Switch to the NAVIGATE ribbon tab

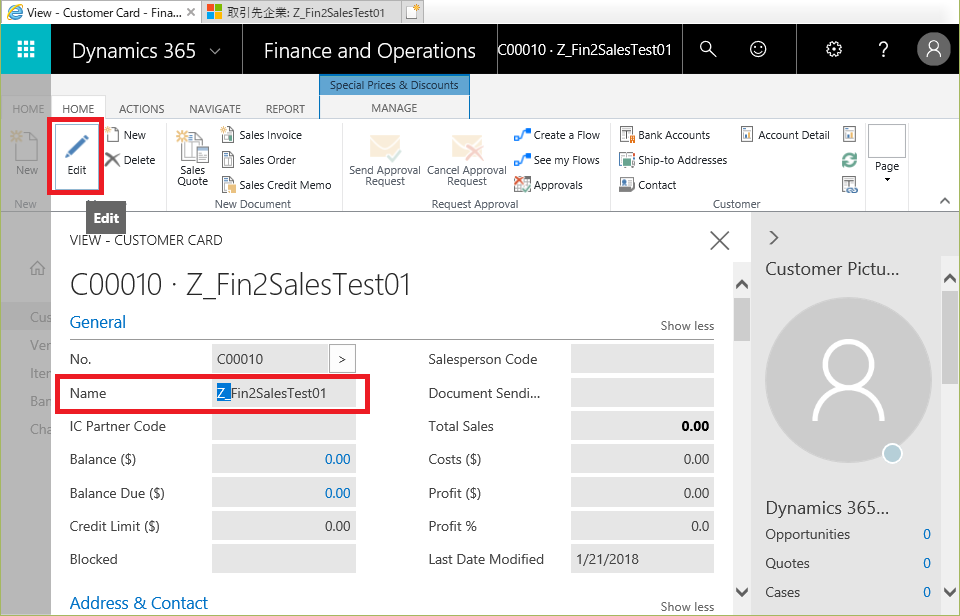coord(215,109)
